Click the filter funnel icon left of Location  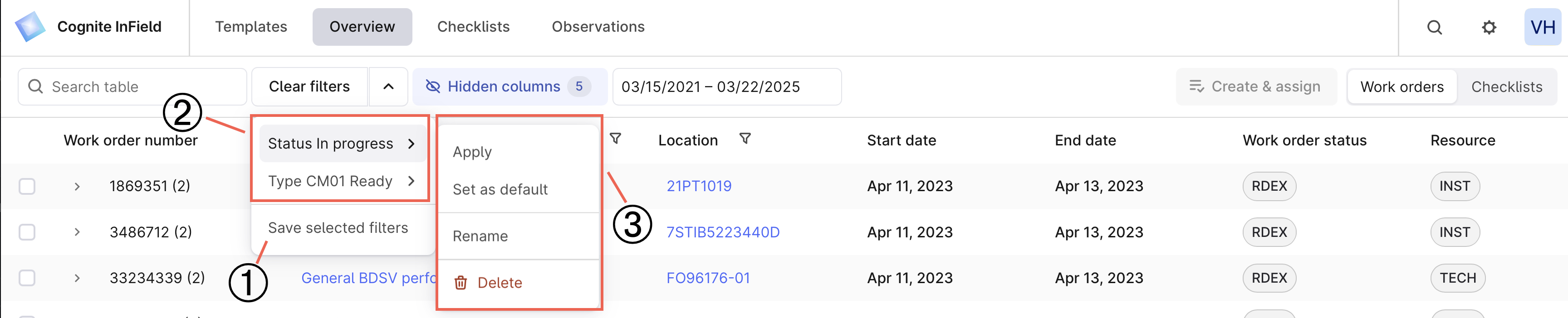coord(615,139)
